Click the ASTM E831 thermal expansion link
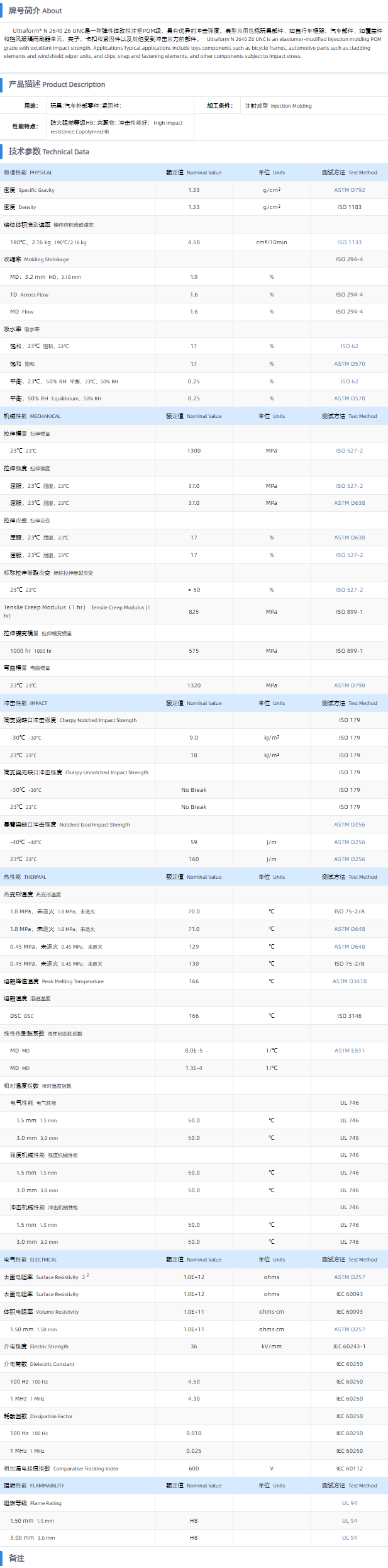 click(349, 1051)
